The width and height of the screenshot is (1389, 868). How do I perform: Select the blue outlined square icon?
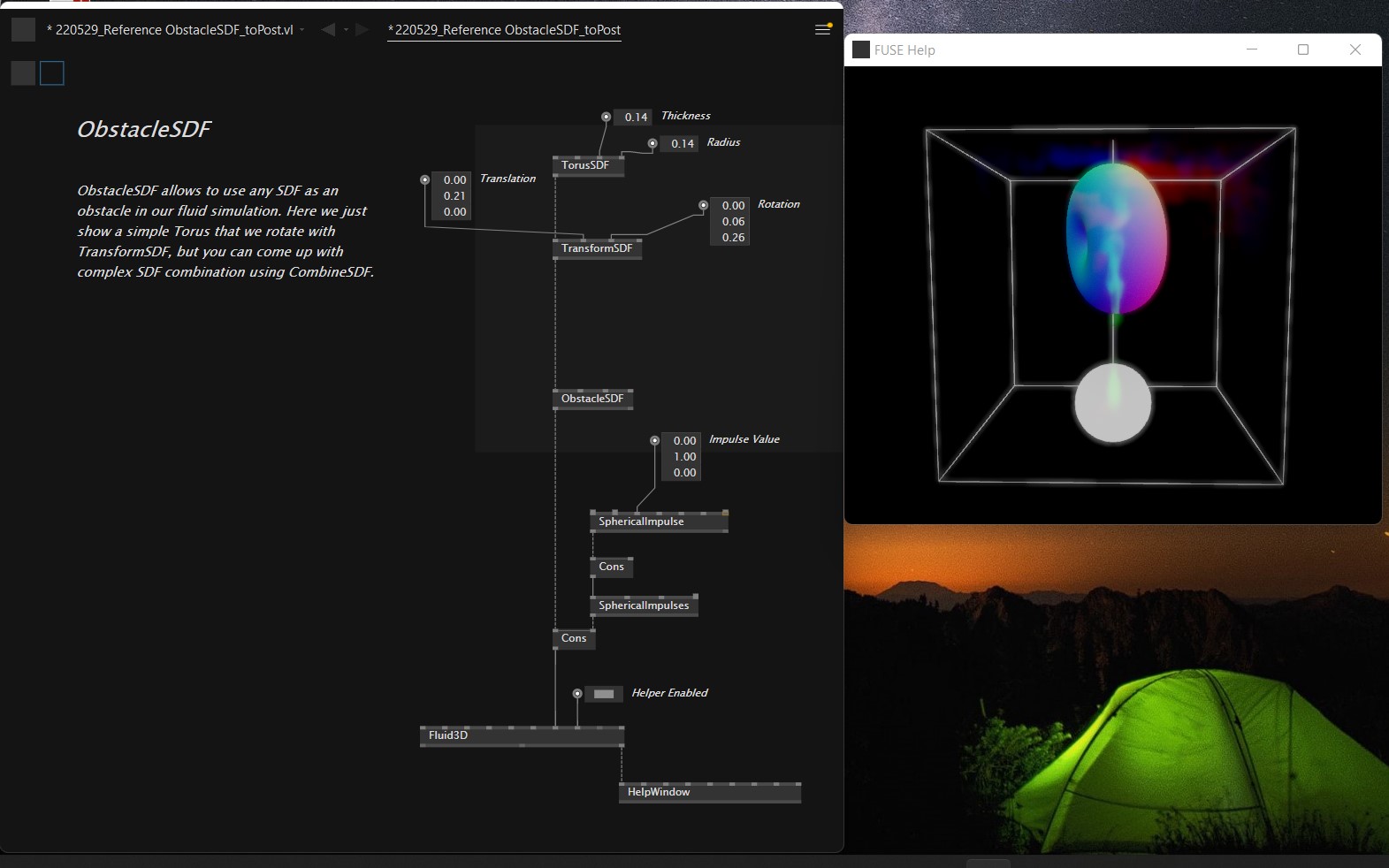point(52,73)
